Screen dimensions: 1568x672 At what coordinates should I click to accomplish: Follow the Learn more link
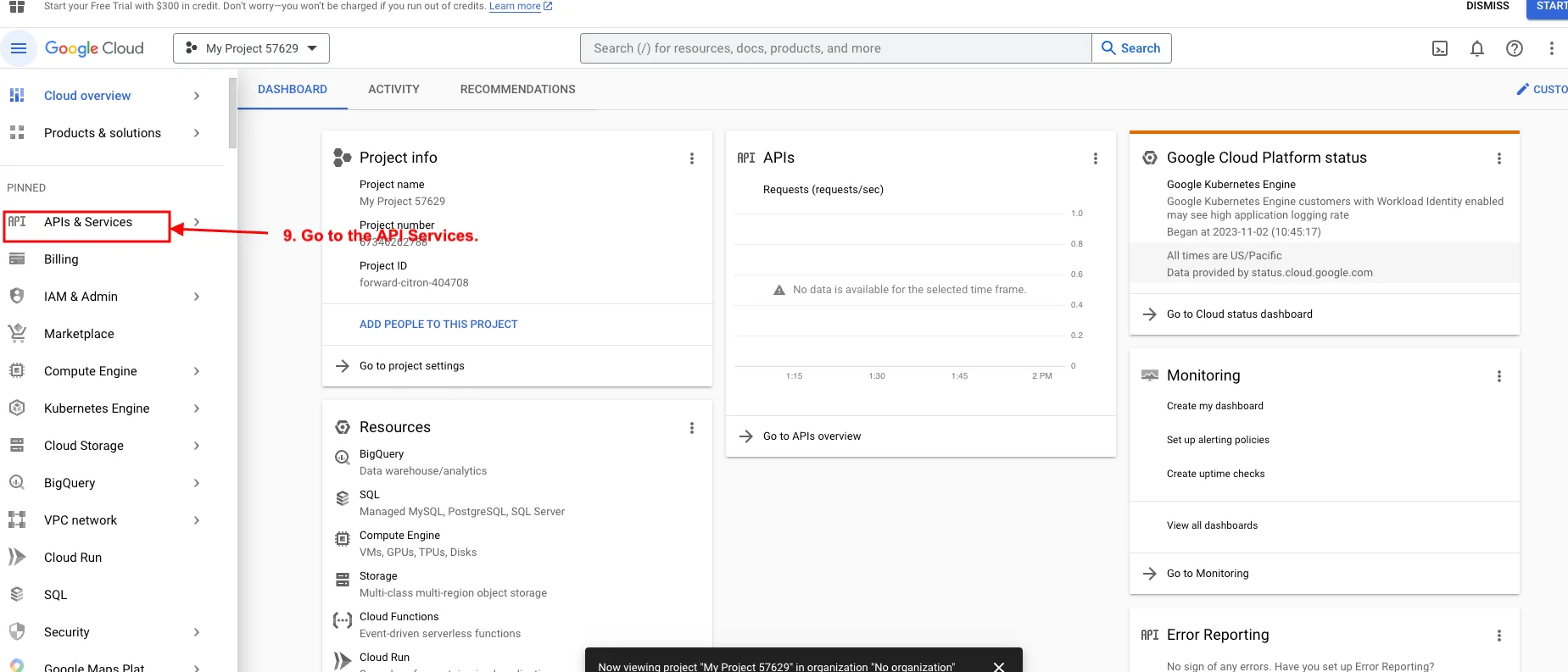(x=521, y=6)
